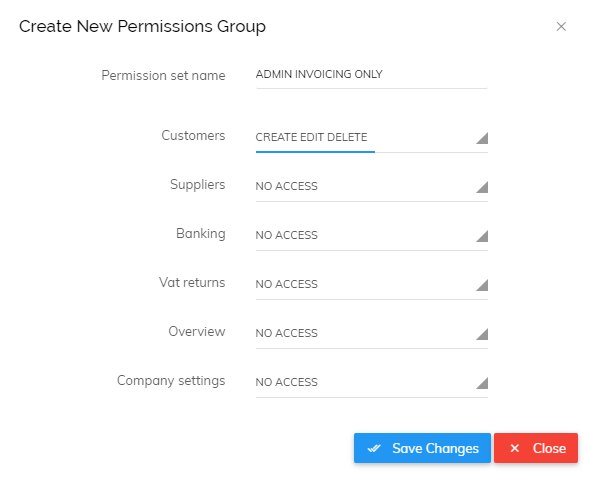
Task: Click the Overview dropdown triangle arrow
Action: (482, 334)
